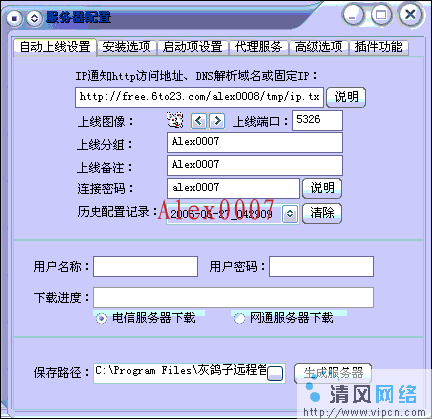432x419 pixels.
Task: Open the 自动上线设置 tab
Action: pyautogui.click(x=55, y=47)
